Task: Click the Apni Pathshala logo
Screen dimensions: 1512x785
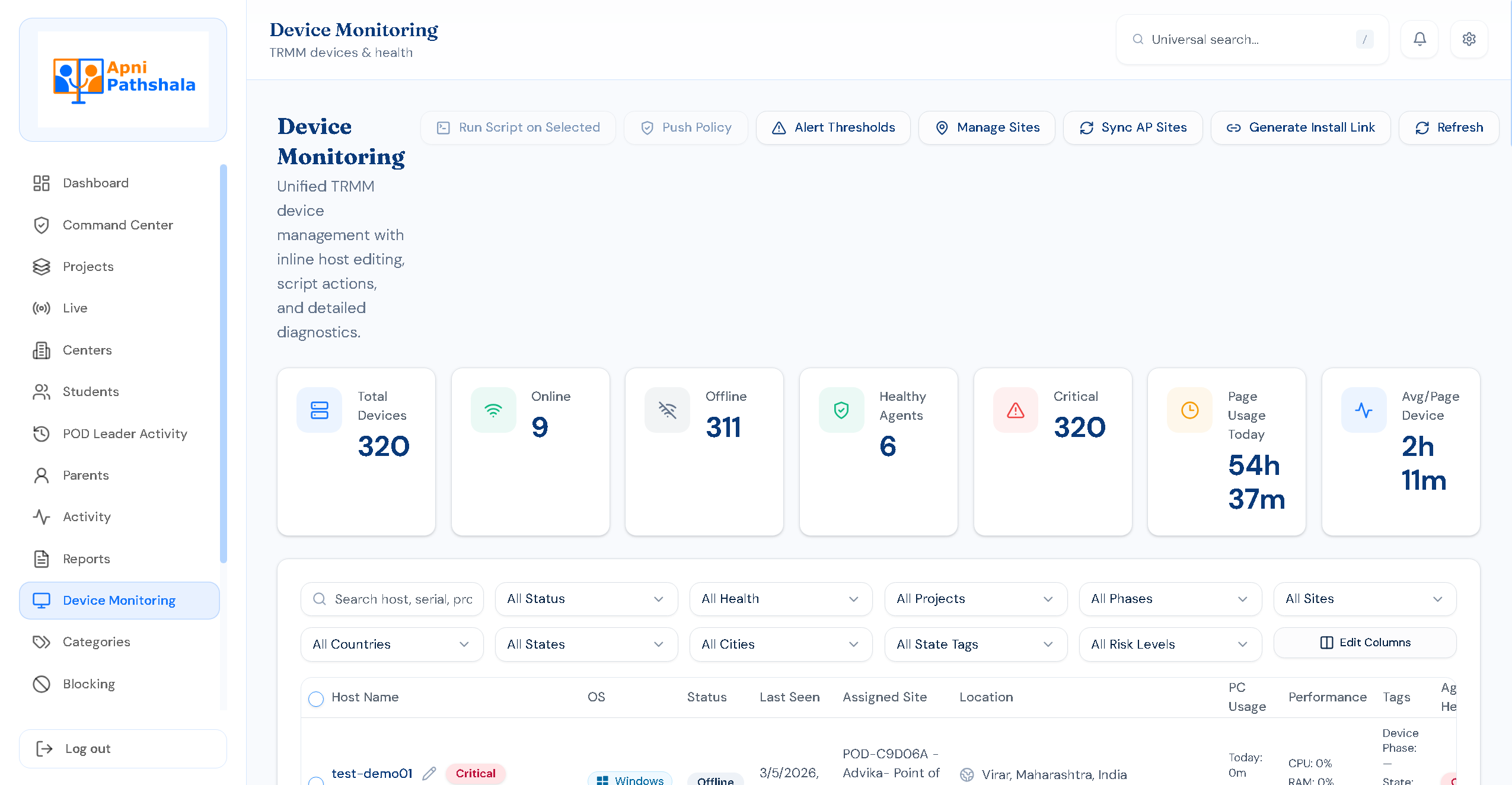Action: [x=123, y=79]
